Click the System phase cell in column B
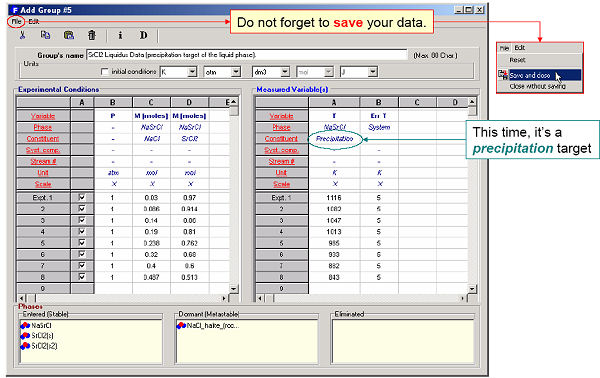Image resolution: width=600 pixels, height=378 pixels. point(379,127)
